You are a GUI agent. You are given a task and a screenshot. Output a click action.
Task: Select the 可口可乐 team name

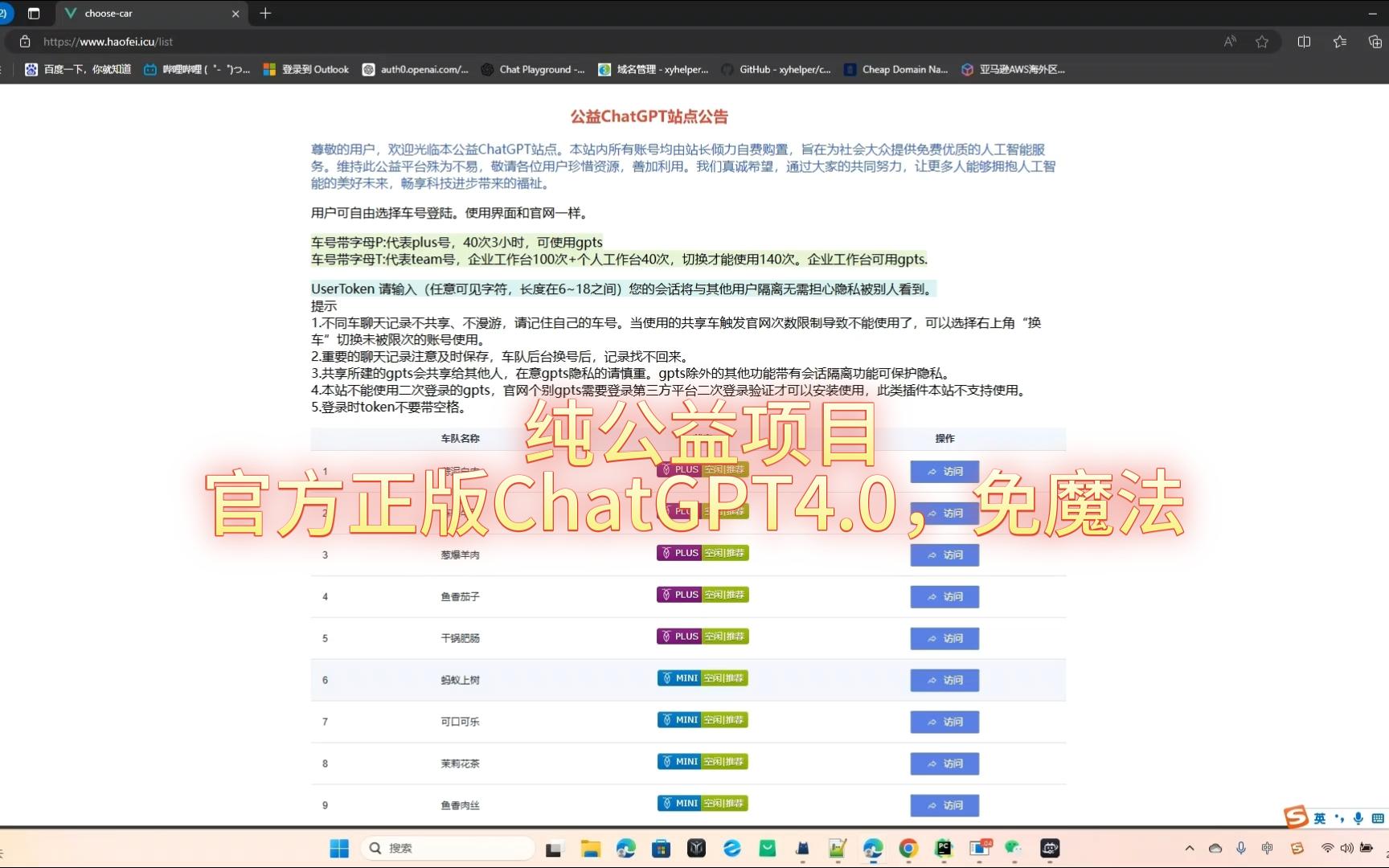tap(460, 723)
